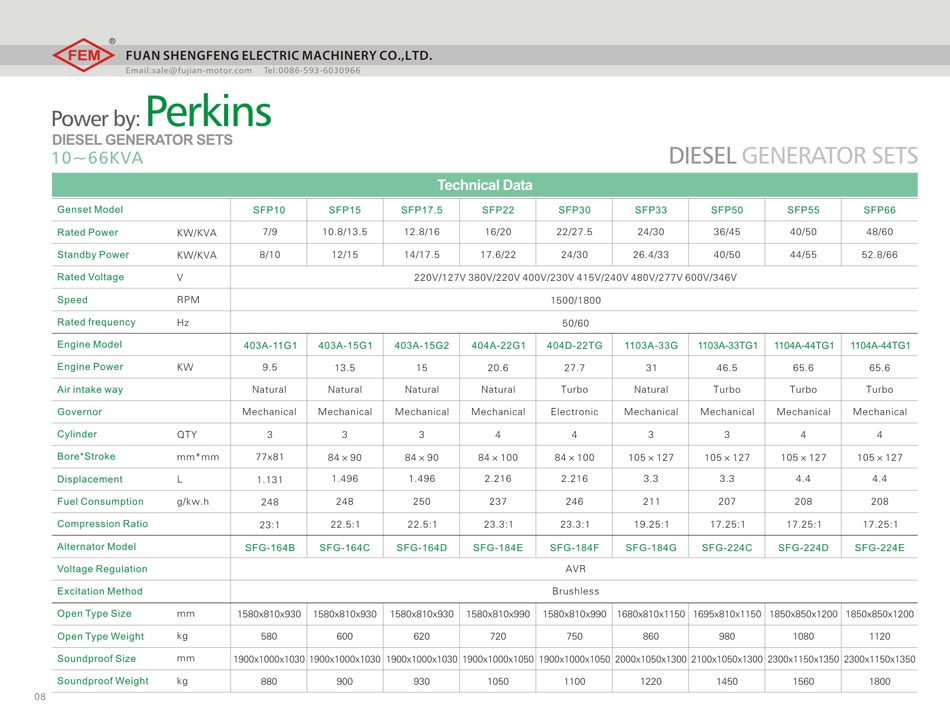Click the SFP50 genset model header

pos(727,210)
